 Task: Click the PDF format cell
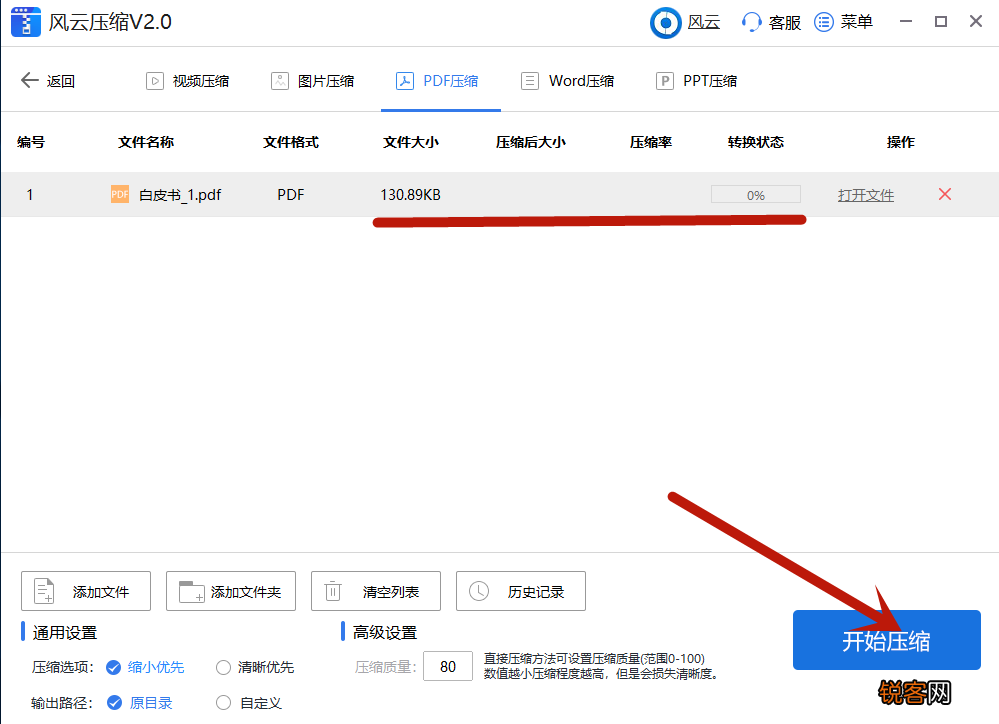point(291,194)
